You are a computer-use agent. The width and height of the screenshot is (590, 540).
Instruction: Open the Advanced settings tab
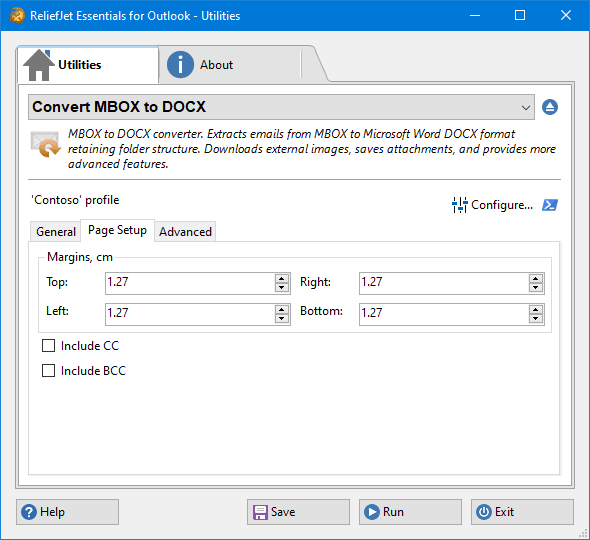(185, 231)
